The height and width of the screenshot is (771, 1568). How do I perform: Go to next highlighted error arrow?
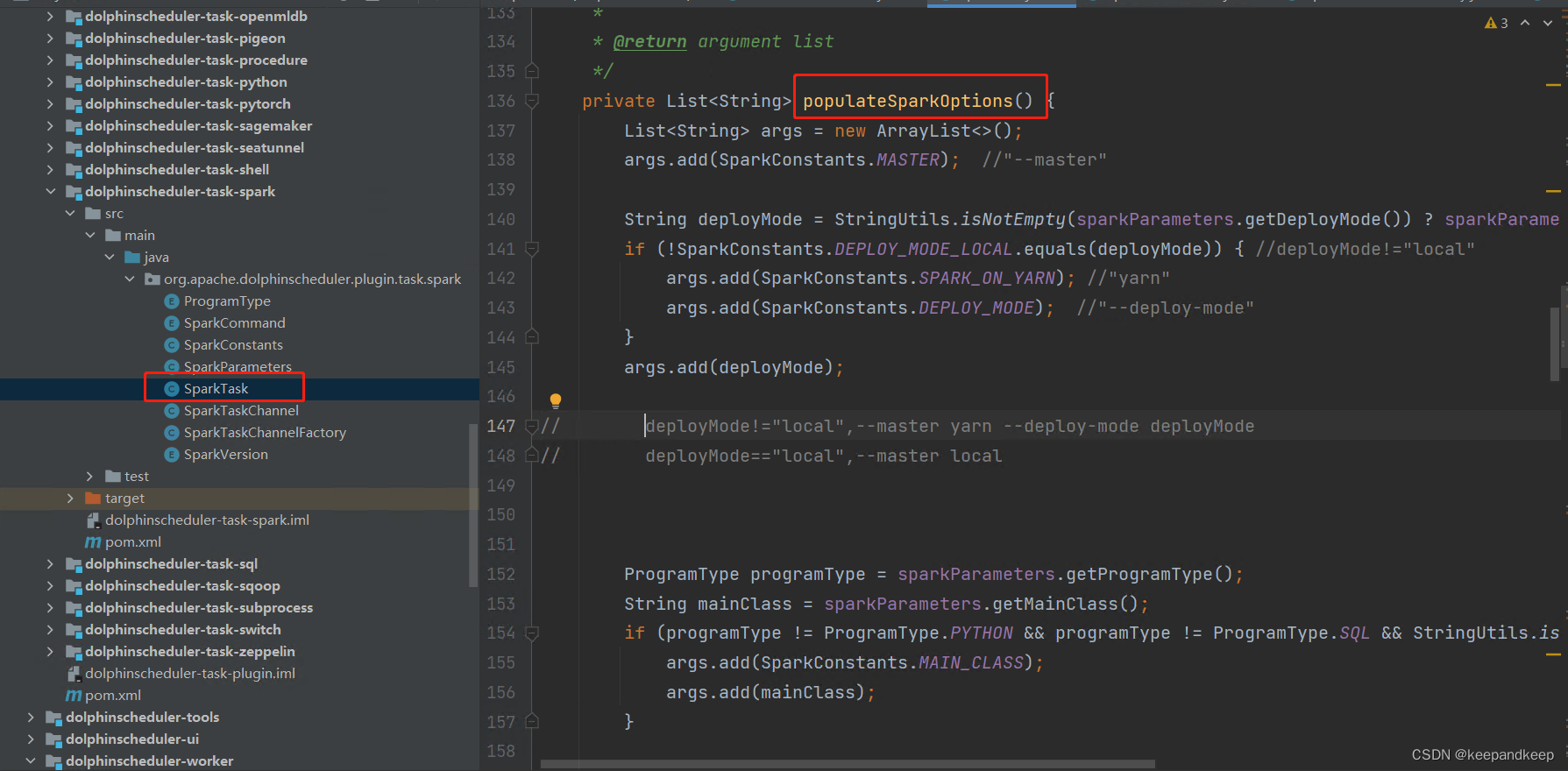[x=1548, y=23]
